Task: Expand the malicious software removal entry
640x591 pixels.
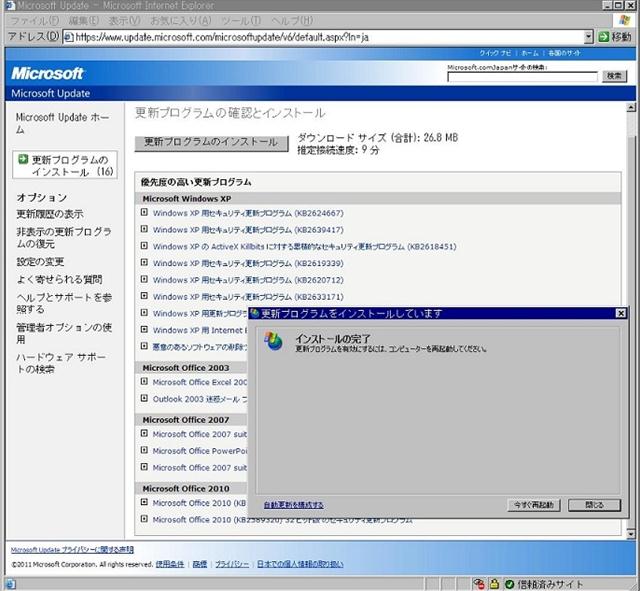Action: 144,346
